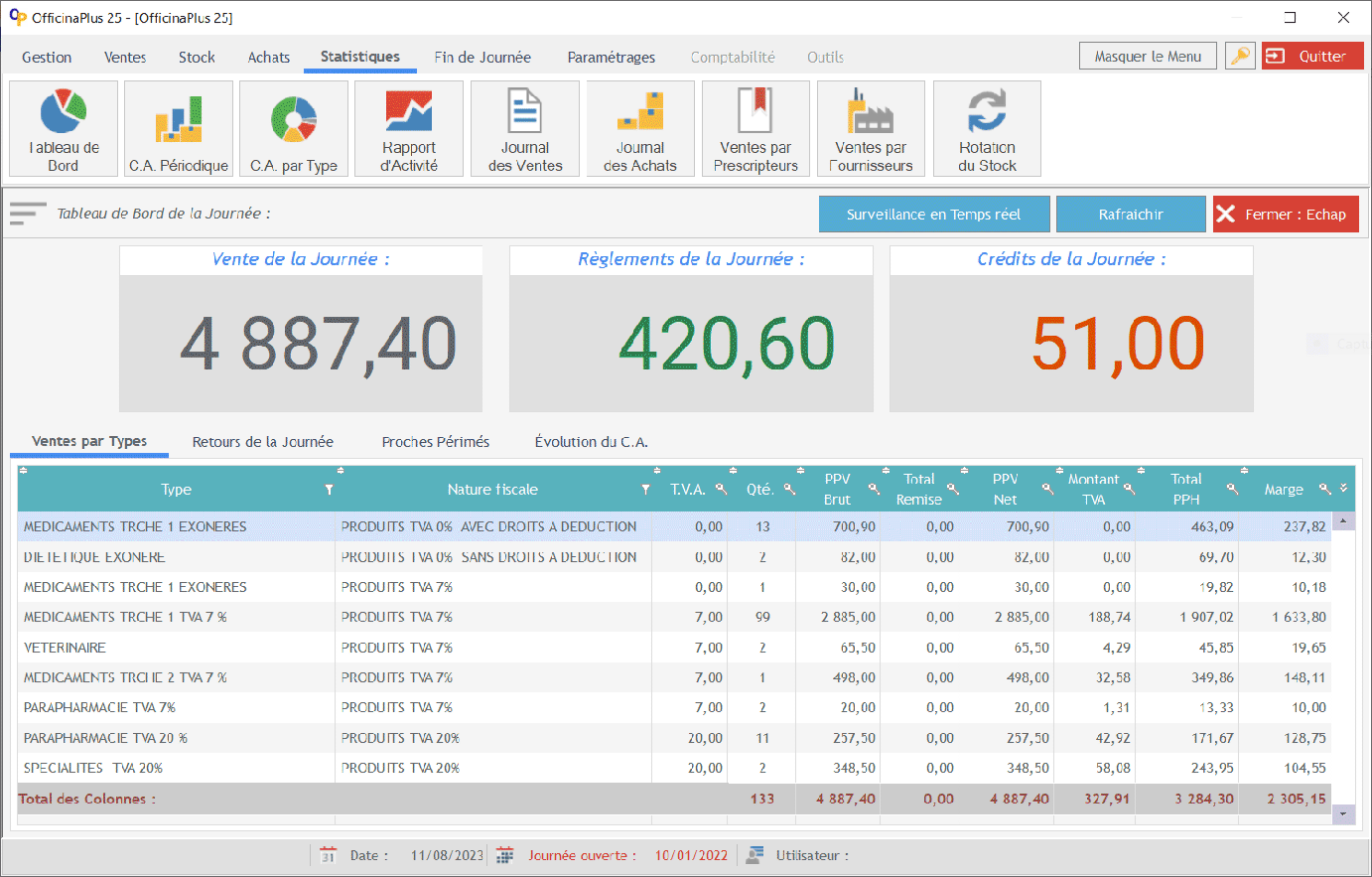Show the Rotation du Stock report
Viewport: 1372px width, 877px height.
pyautogui.click(x=987, y=129)
